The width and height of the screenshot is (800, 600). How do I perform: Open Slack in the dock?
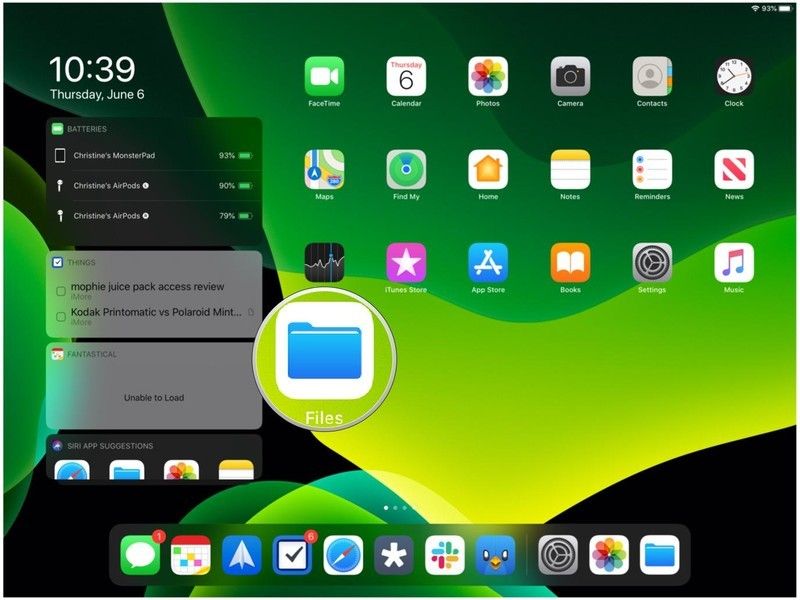pos(445,555)
